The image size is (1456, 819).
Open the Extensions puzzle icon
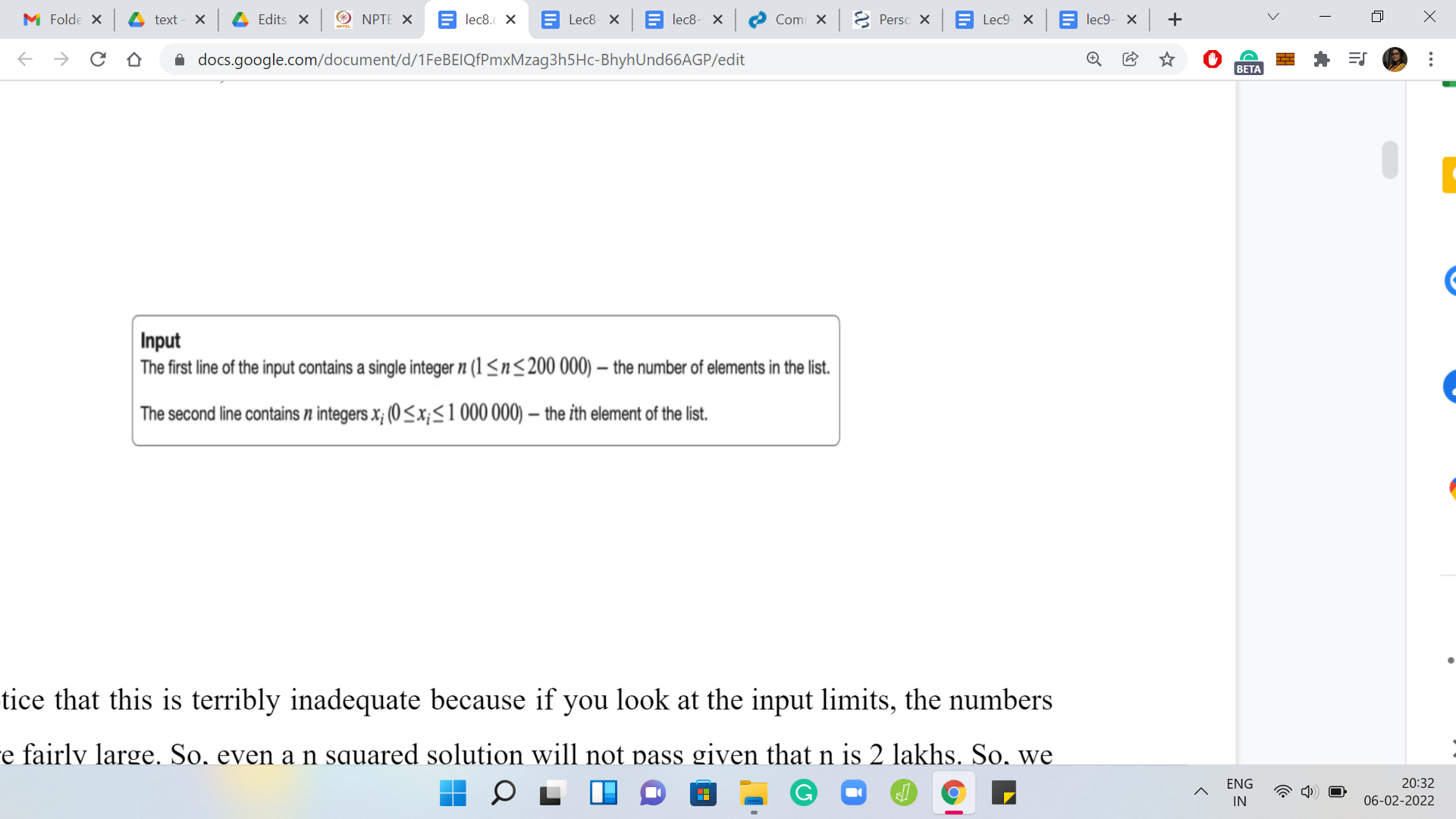coord(1322,59)
